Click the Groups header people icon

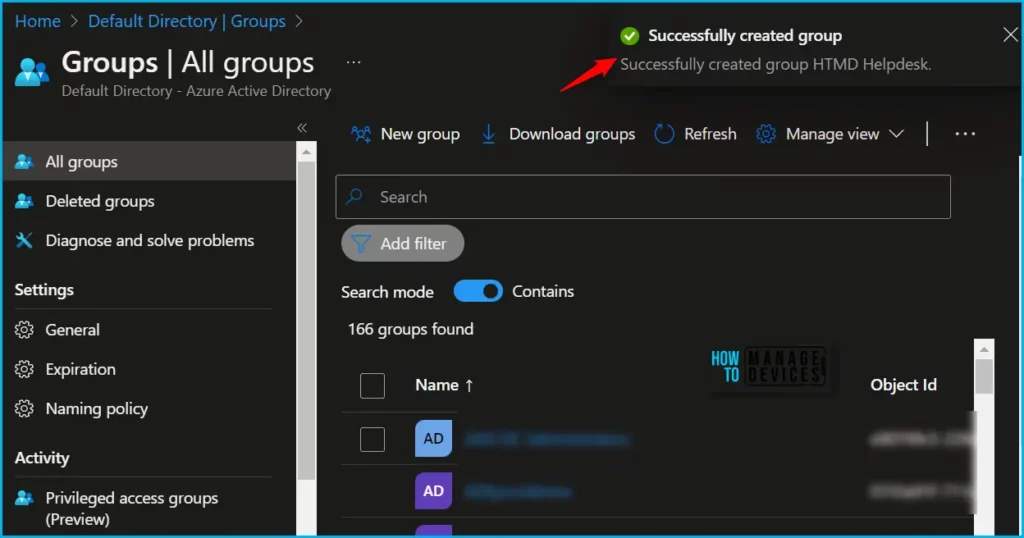point(32,72)
